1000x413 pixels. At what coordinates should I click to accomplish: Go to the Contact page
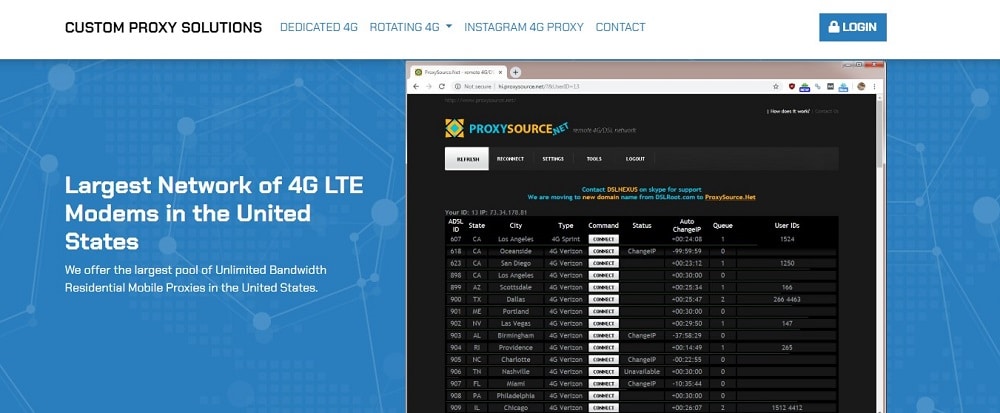tap(621, 27)
